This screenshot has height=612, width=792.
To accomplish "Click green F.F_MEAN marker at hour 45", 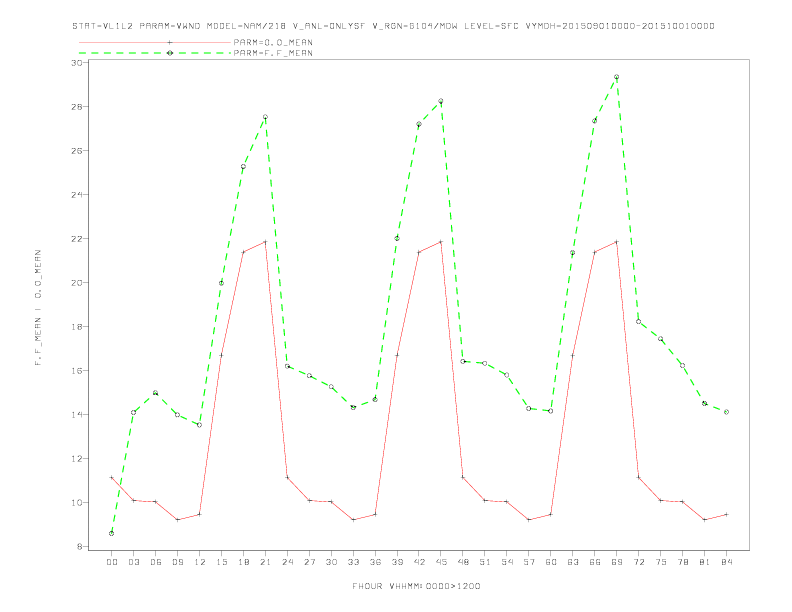I will click(441, 101).
